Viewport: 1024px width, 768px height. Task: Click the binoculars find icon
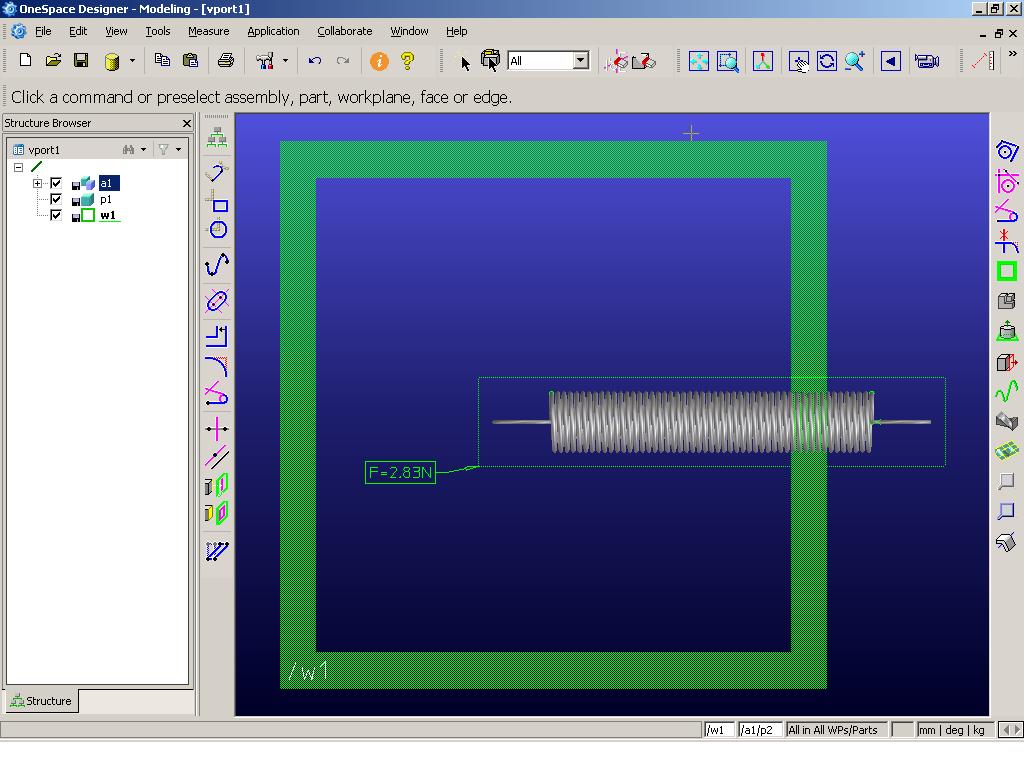(128, 150)
